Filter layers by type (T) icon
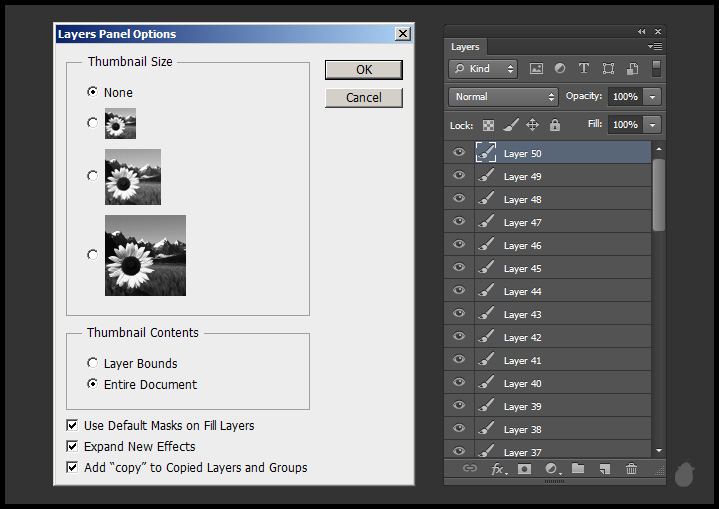 click(x=584, y=69)
